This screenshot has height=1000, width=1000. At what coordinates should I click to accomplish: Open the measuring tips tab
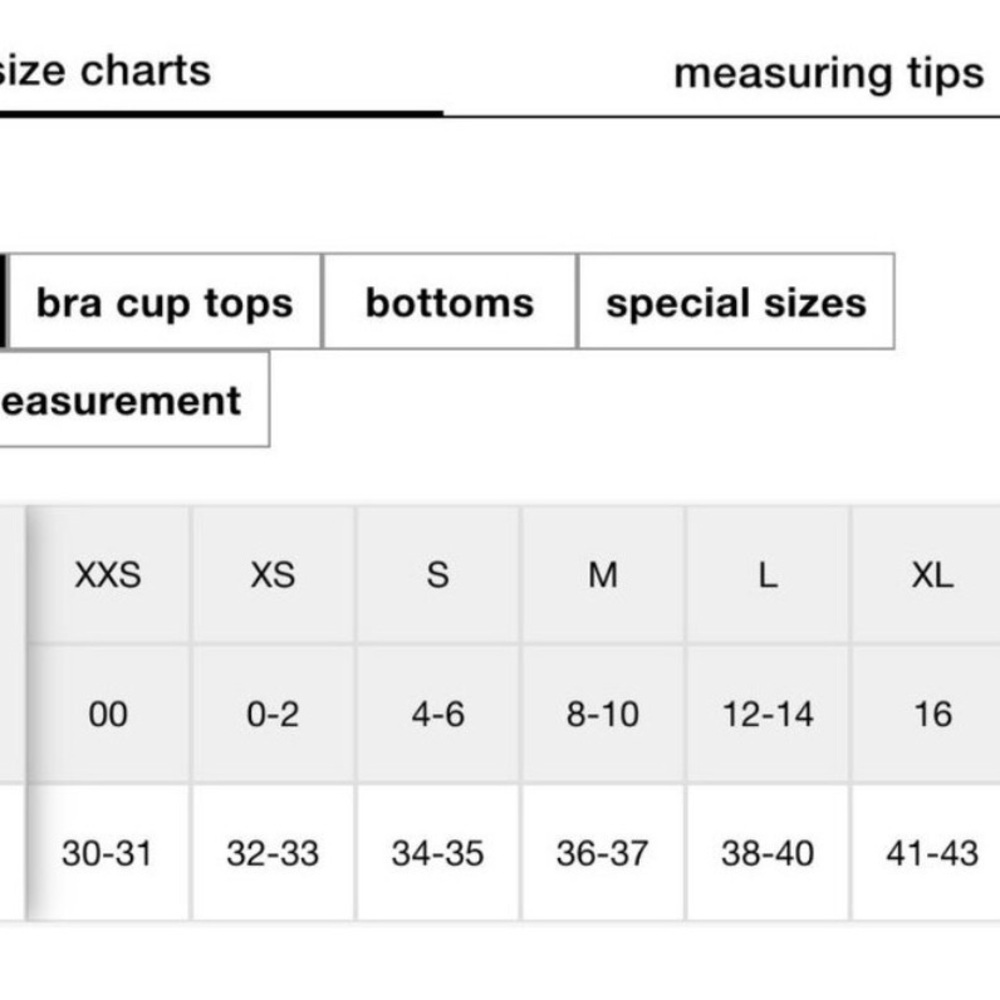click(x=829, y=74)
